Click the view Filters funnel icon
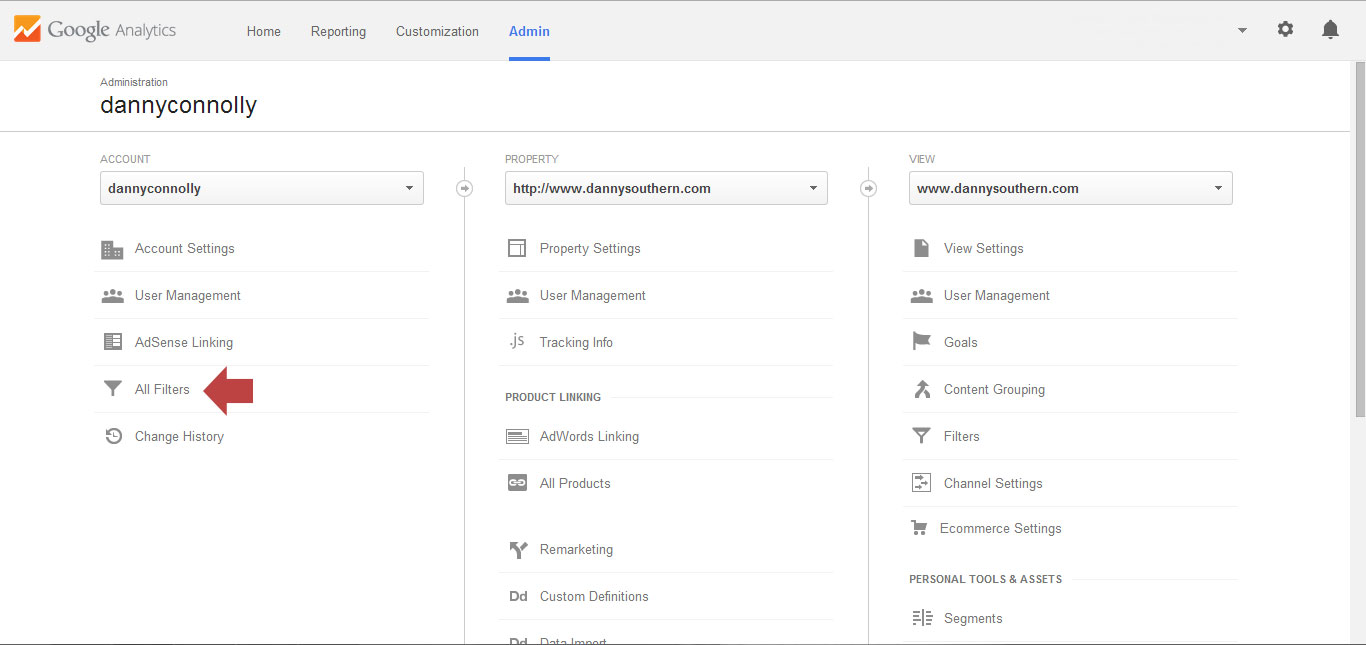Viewport: 1366px width, 645px height. pos(921,436)
